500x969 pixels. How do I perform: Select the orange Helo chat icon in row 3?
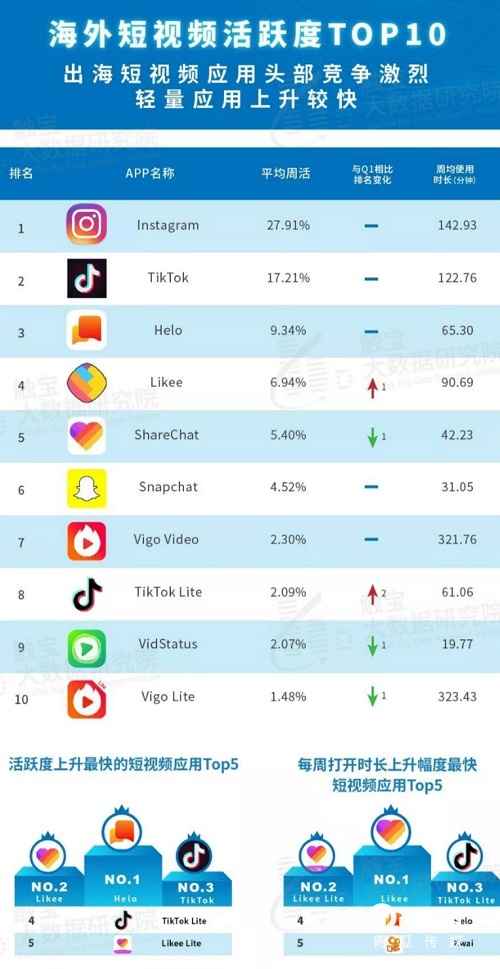tap(87, 330)
